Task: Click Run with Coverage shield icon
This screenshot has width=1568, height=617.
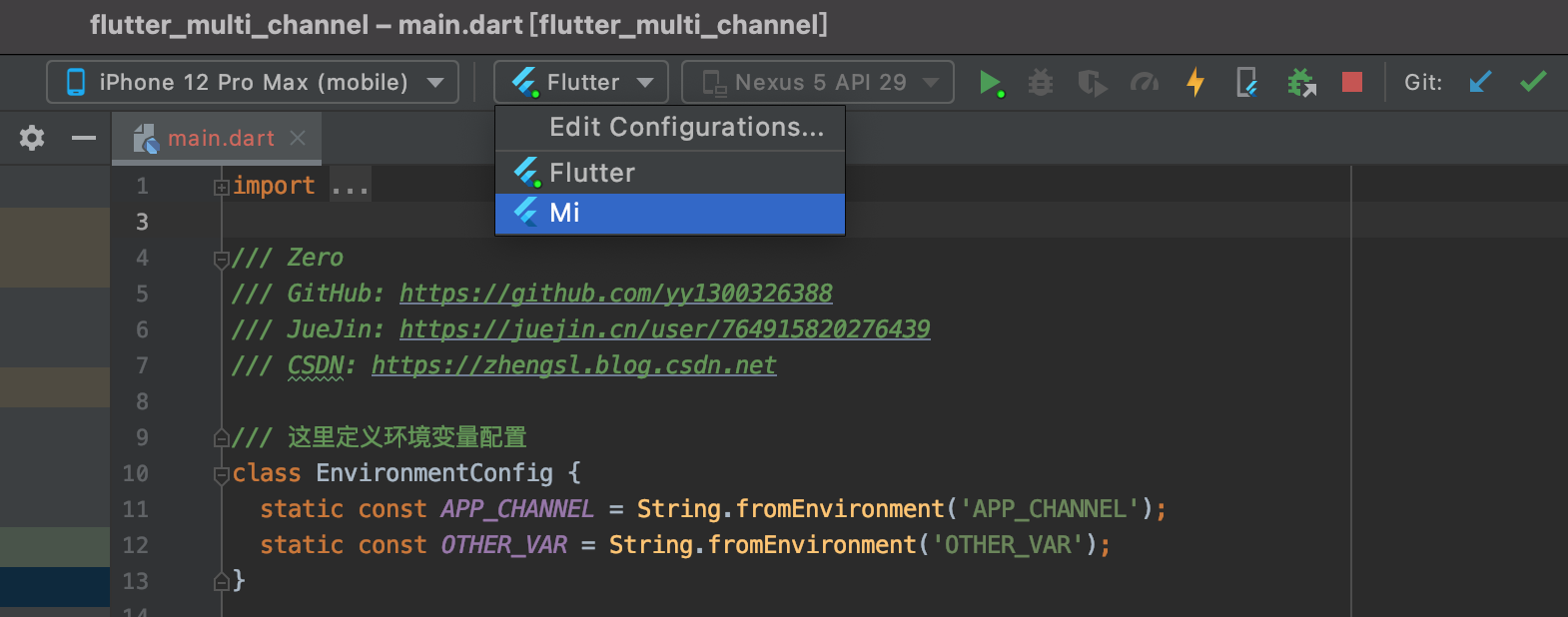Action: click(1092, 82)
